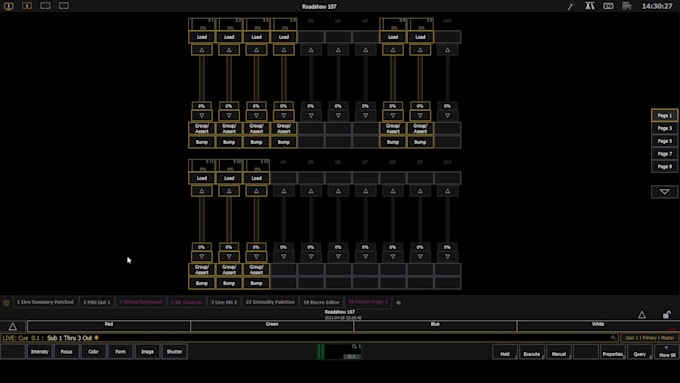This screenshot has width=680, height=383.
Task: Click the fader 12 slider track
Action: [229, 219]
